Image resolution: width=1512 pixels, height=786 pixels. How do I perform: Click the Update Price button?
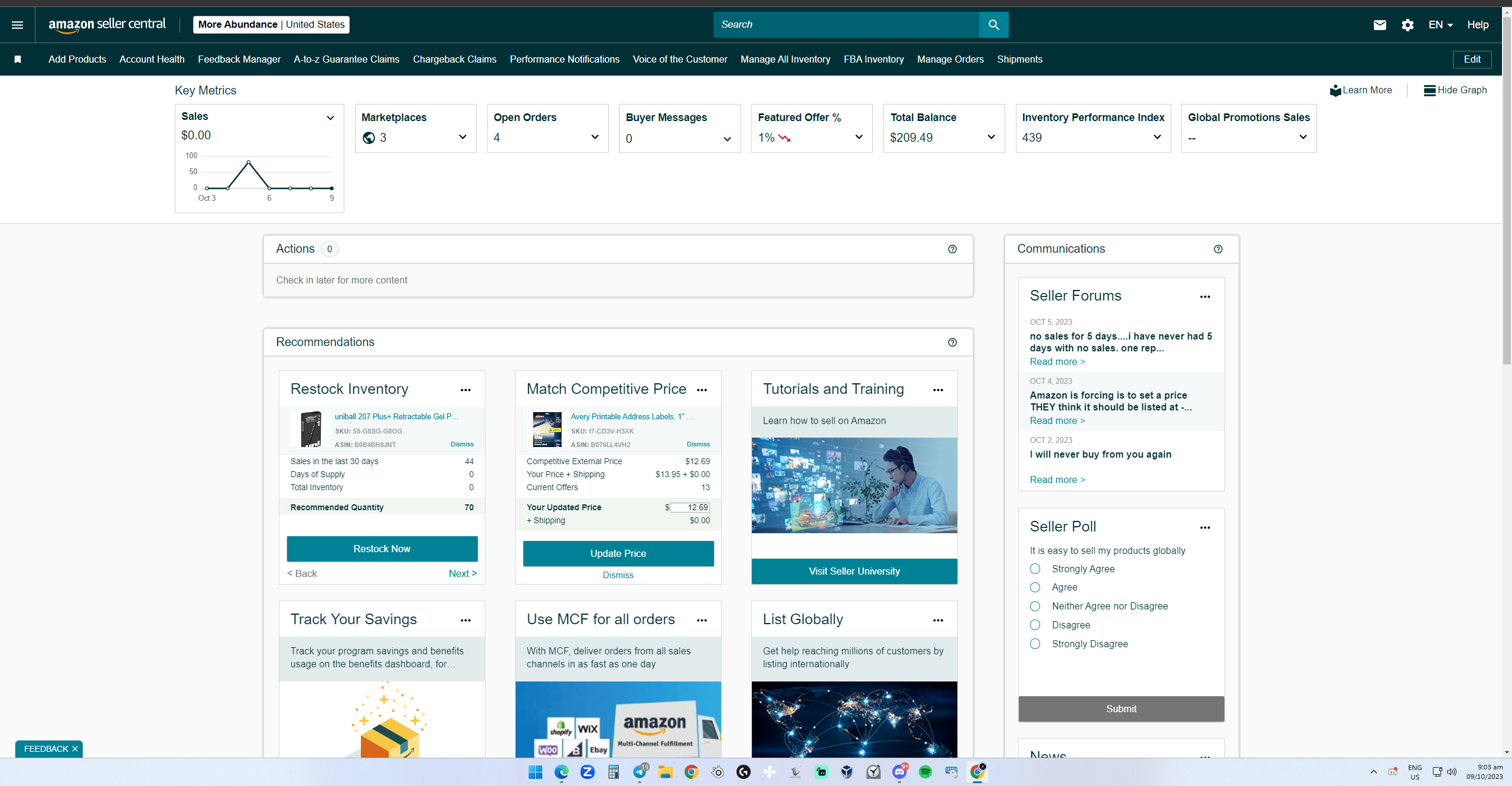click(x=618, y=553)
